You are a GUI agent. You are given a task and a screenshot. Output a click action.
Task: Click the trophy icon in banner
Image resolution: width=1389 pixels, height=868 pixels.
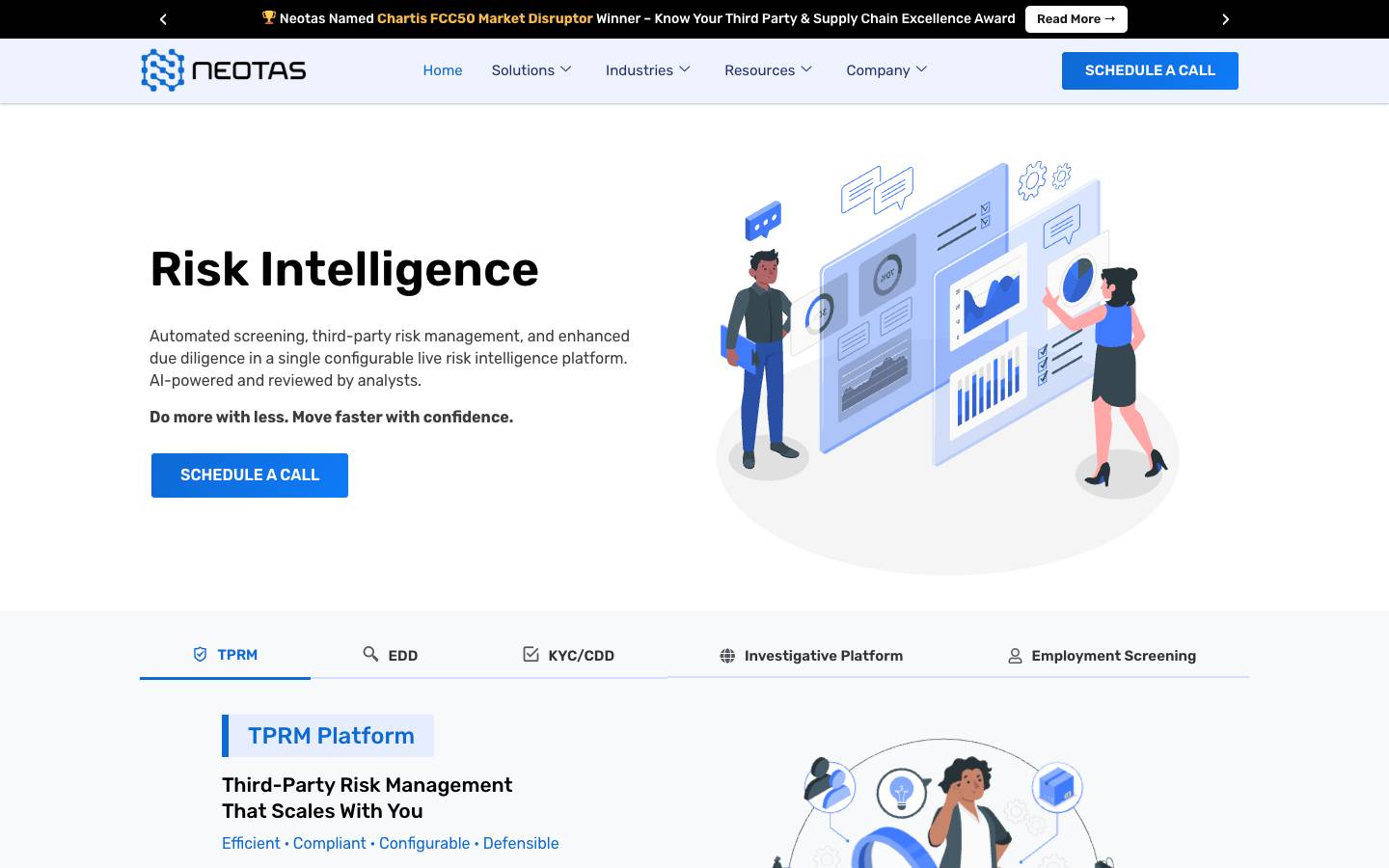tap(269, 17)
